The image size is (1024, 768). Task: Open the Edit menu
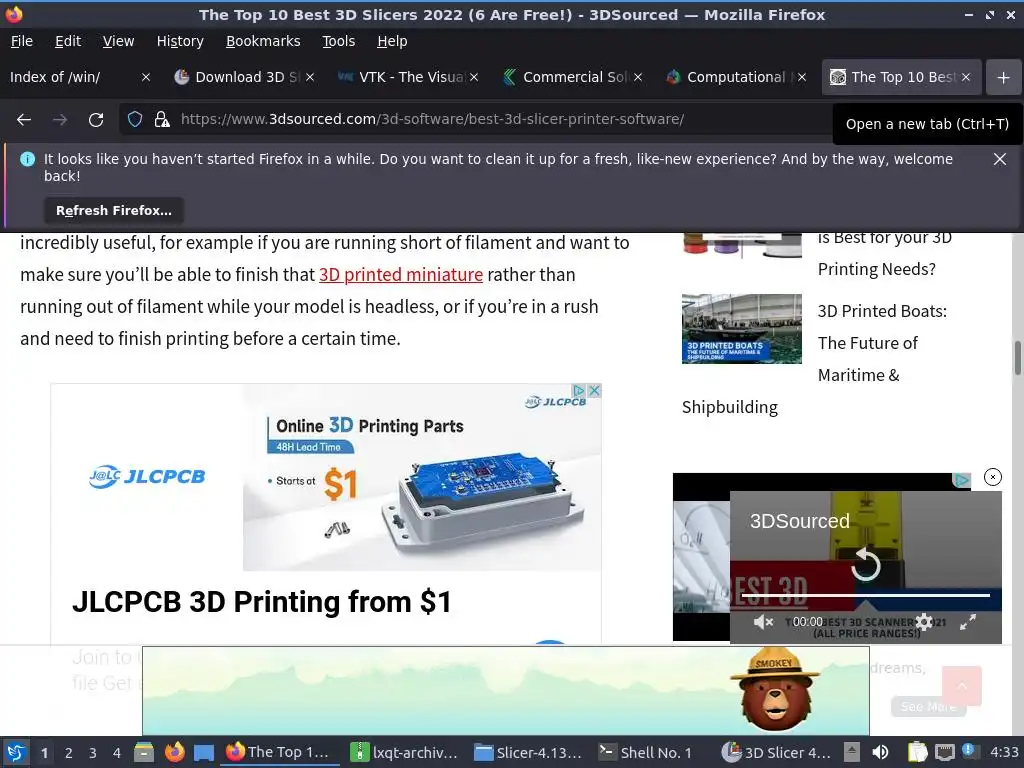pyautogui.click(x=68, y=41)
